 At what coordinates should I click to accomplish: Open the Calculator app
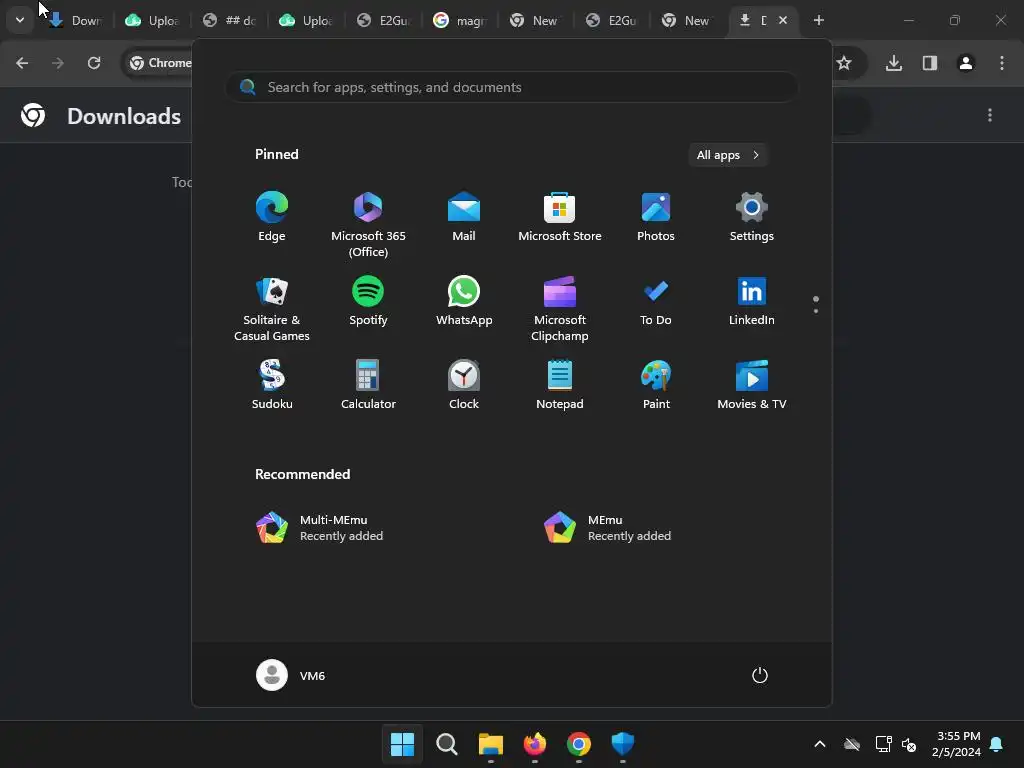(368, 385)
